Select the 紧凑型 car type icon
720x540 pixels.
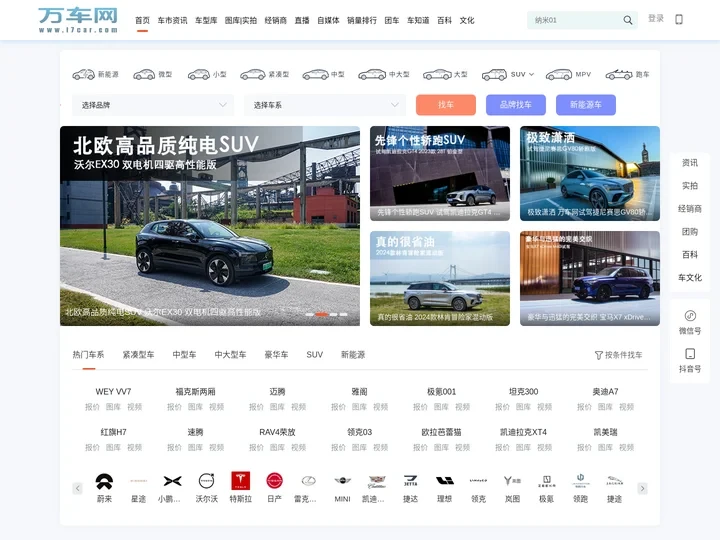[x=253, y=74]
